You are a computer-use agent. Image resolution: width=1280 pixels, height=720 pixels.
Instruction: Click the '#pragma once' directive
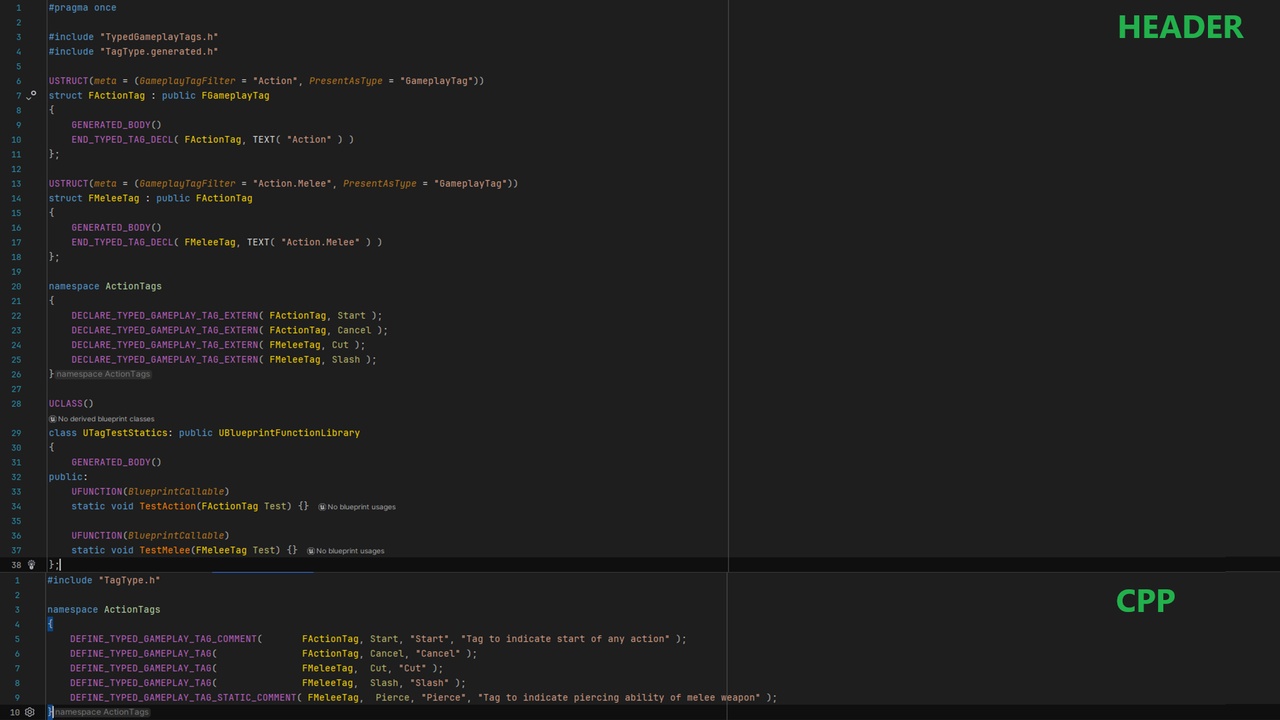(82, 8)
